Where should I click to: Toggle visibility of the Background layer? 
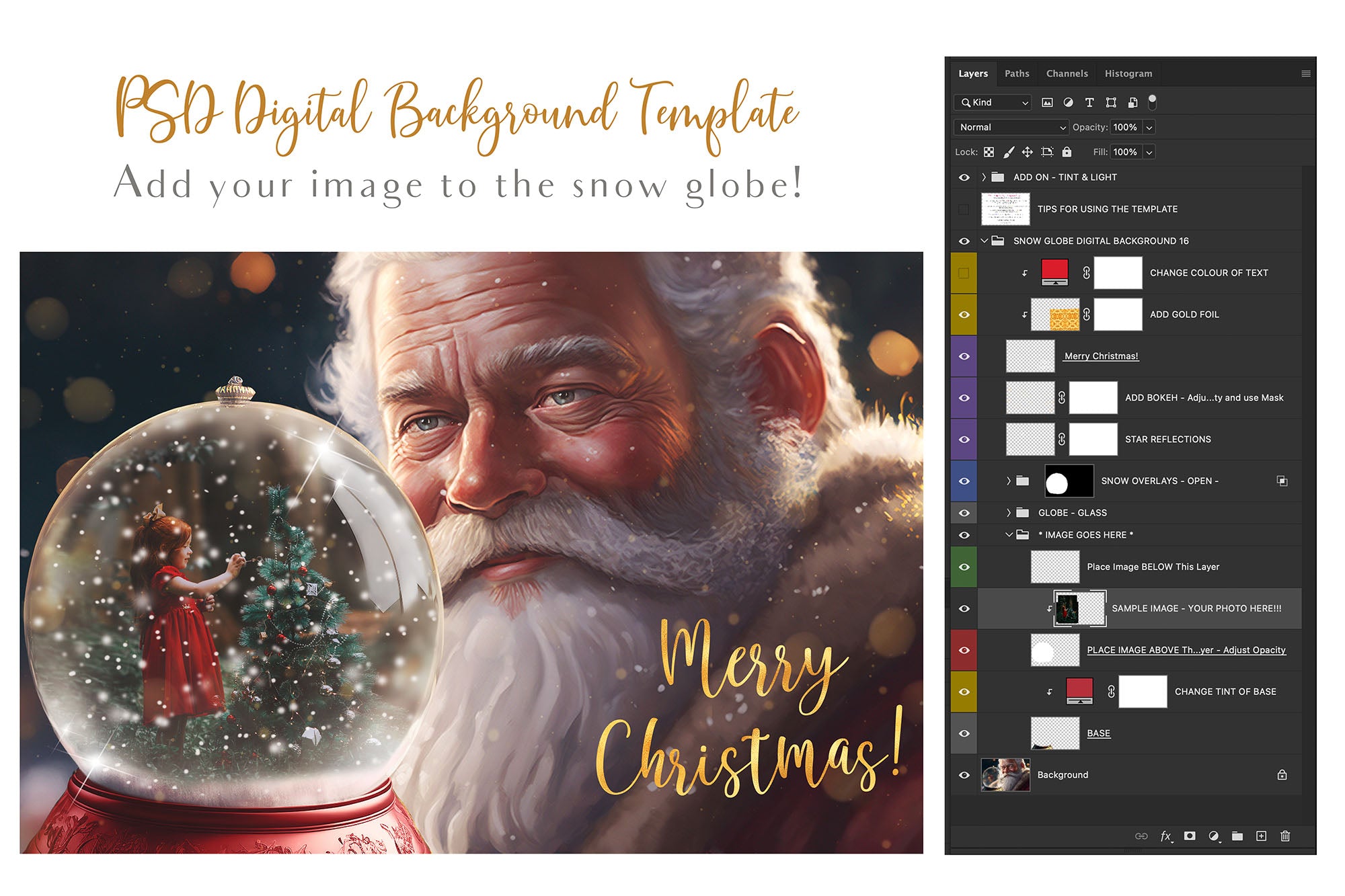click(x=965, y=774)
